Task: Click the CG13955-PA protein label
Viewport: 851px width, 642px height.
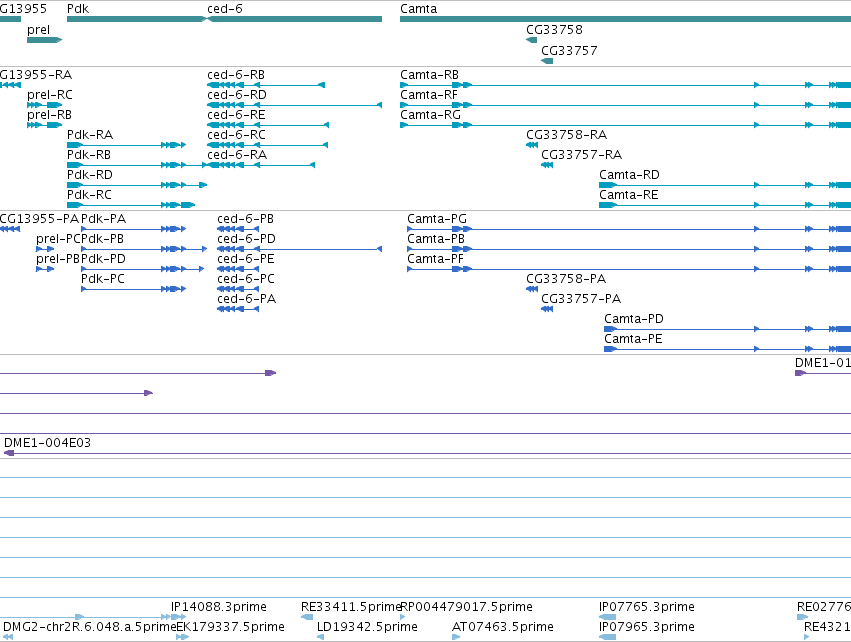Action: 40,219
